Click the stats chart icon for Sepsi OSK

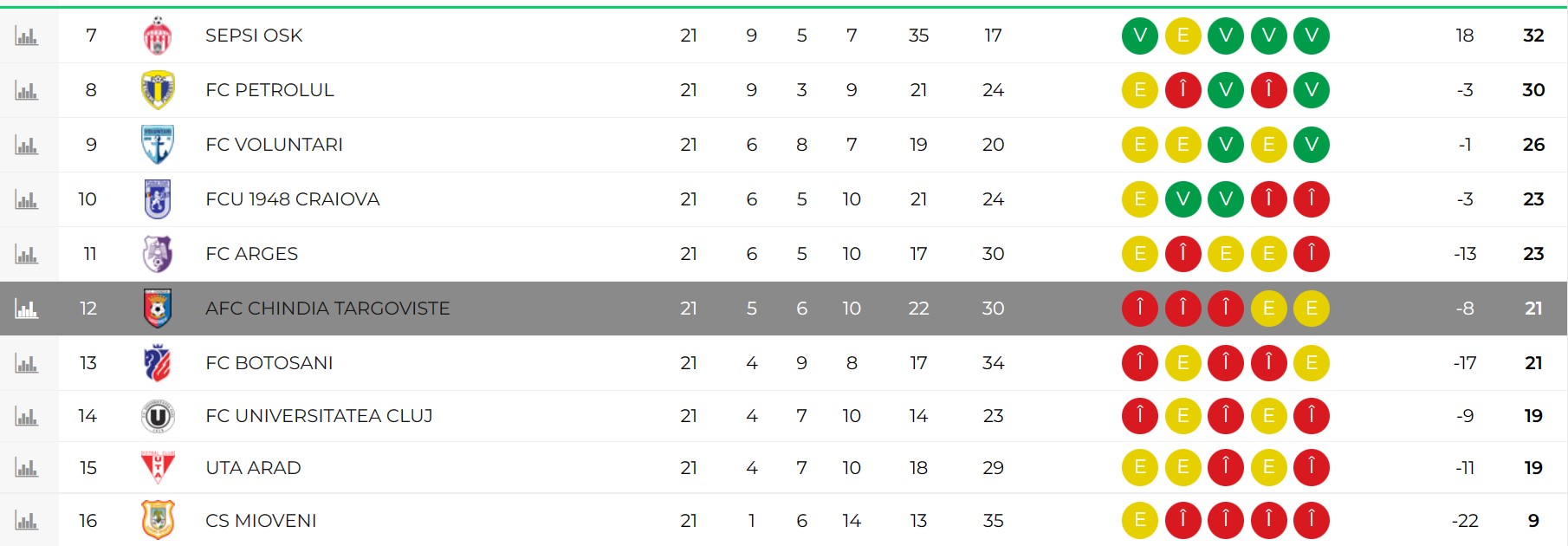[27, 36]
